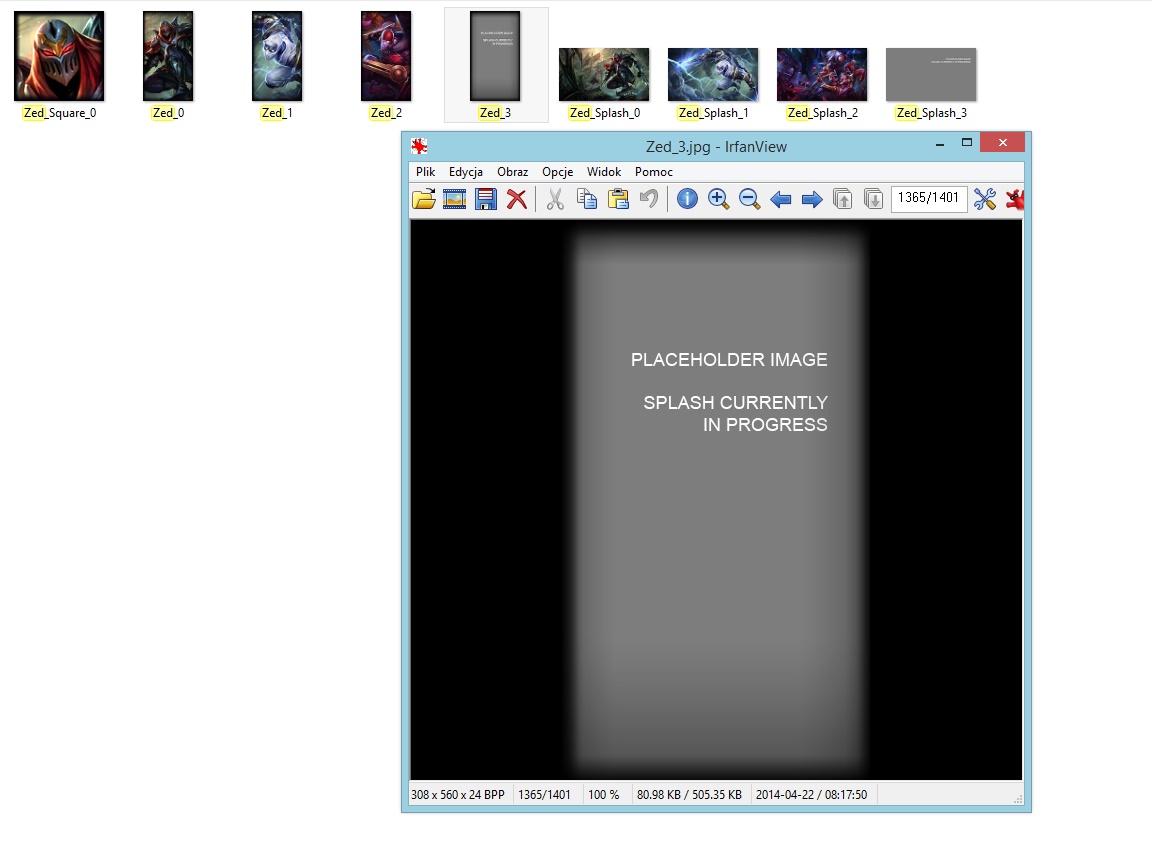Click the Paste clipboard icon

618,199
